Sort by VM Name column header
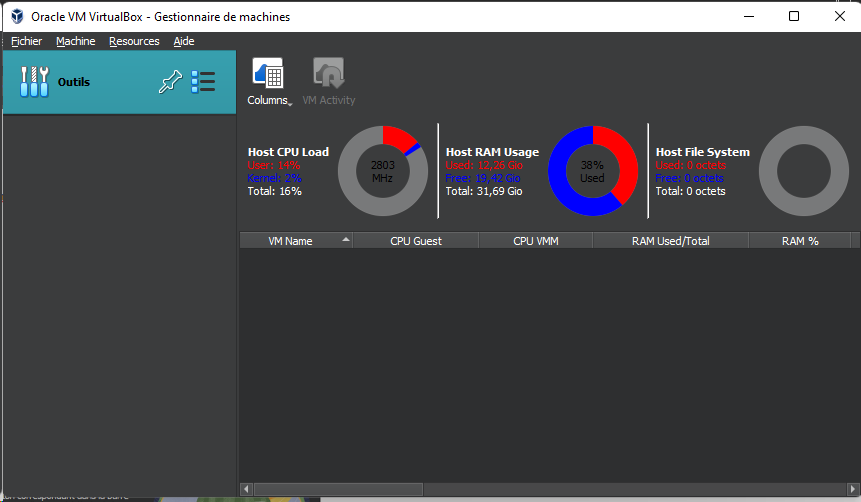The height and width of the screenshot is (502, 861). [296, 241]
